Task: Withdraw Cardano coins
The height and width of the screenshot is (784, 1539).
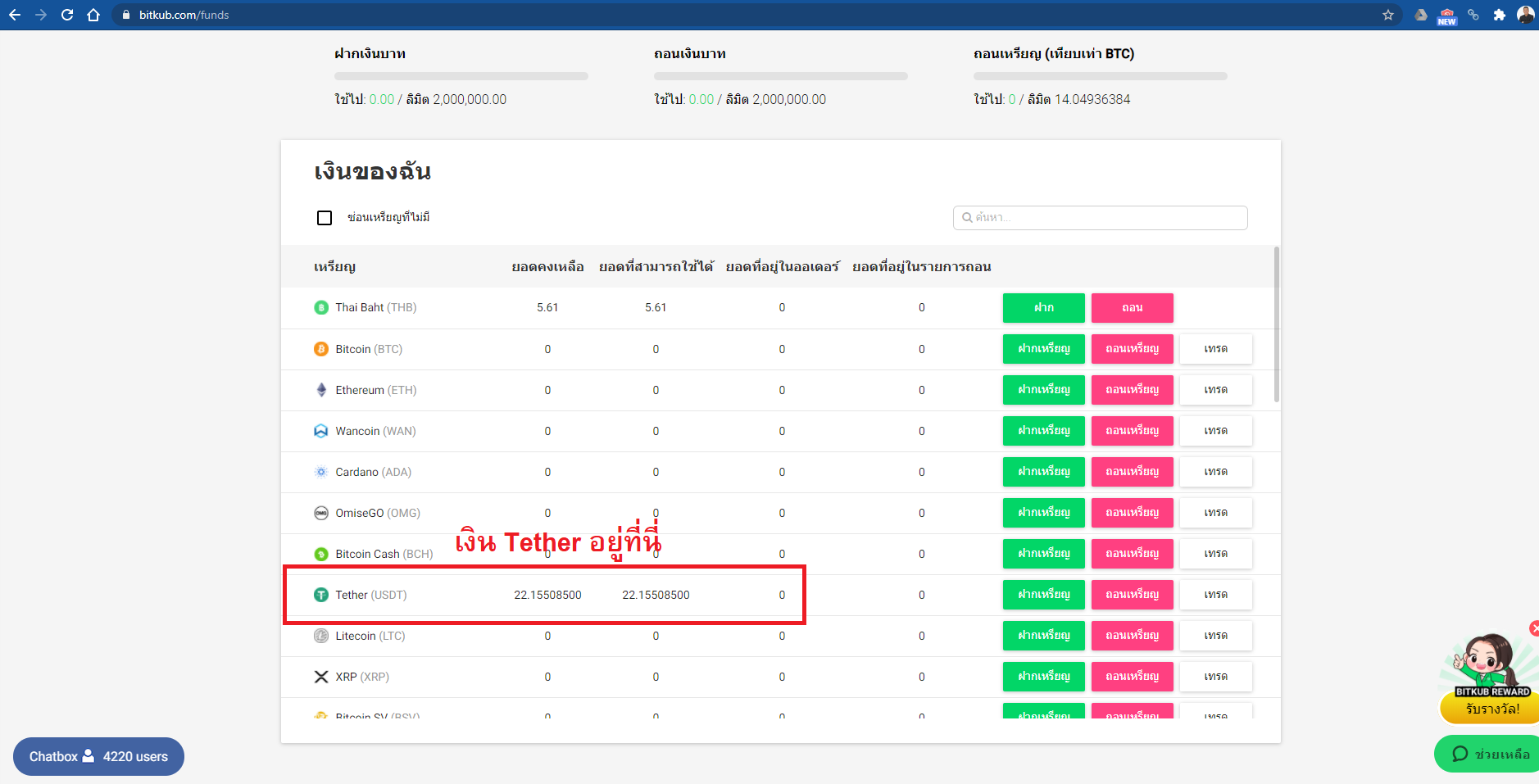Action: click(x=1133, y=472)
